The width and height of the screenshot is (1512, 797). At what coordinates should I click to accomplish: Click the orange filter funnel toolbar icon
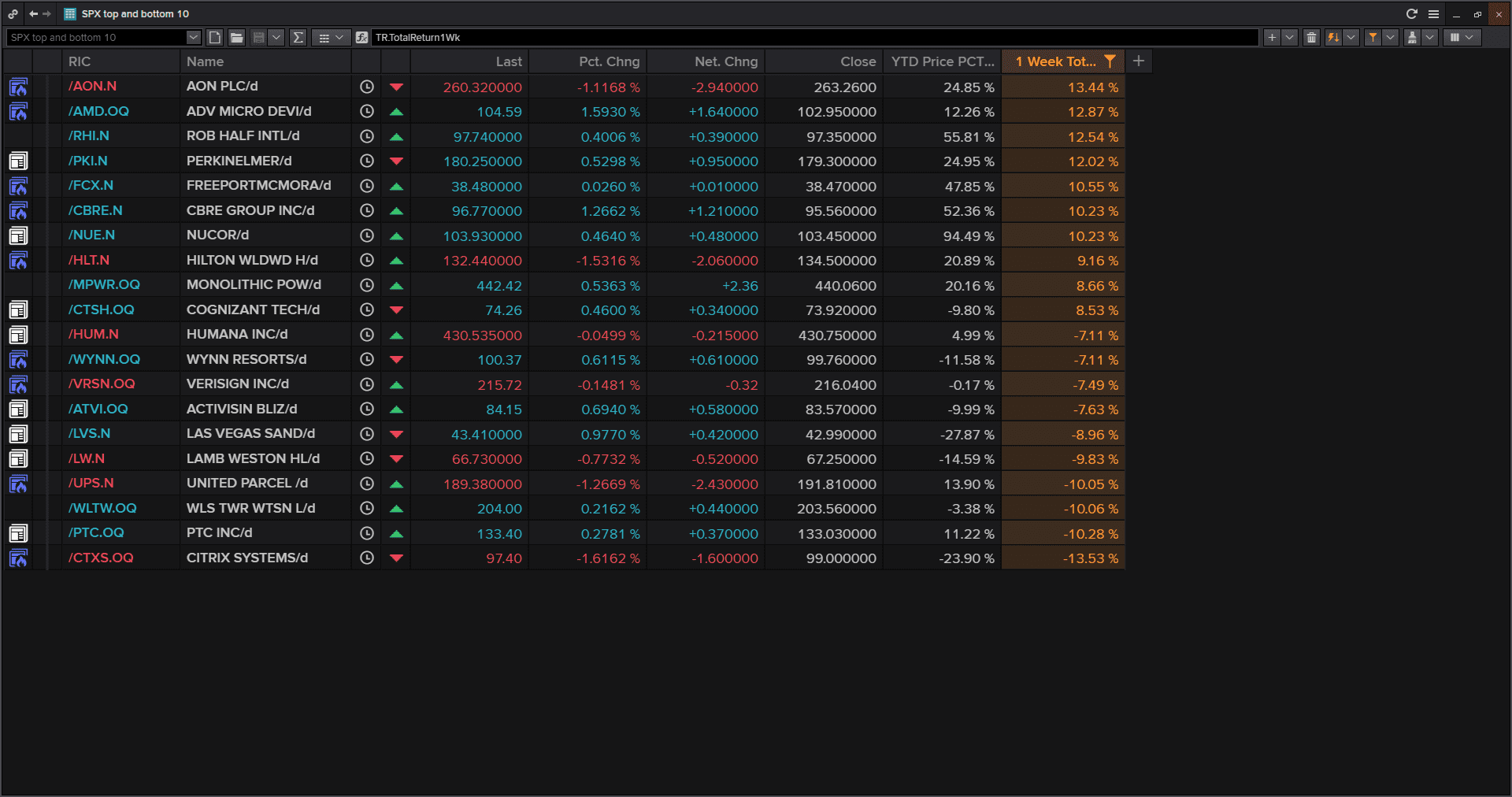pos(1373,37)
